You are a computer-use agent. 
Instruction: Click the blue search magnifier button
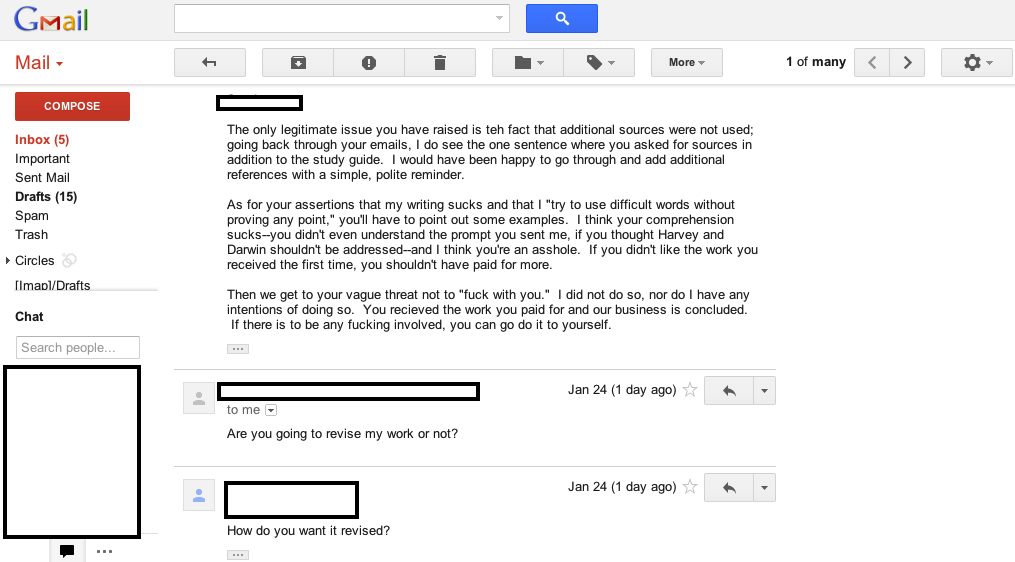[x=562, y=19]
